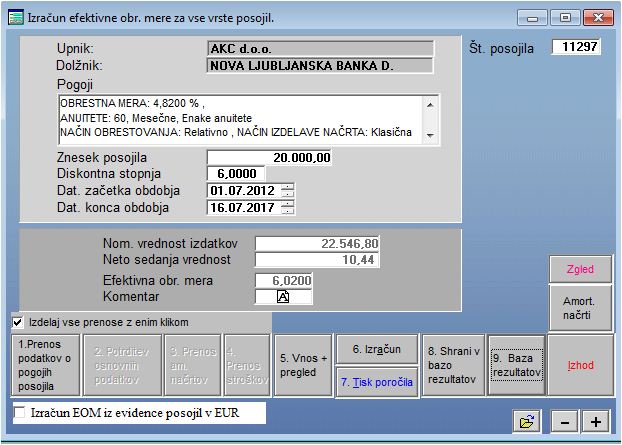Viewport: 622px width, 445px height.
Task: Click '8. Shrani v bazo rezultatov'
Action: click(x=452, y=366)
